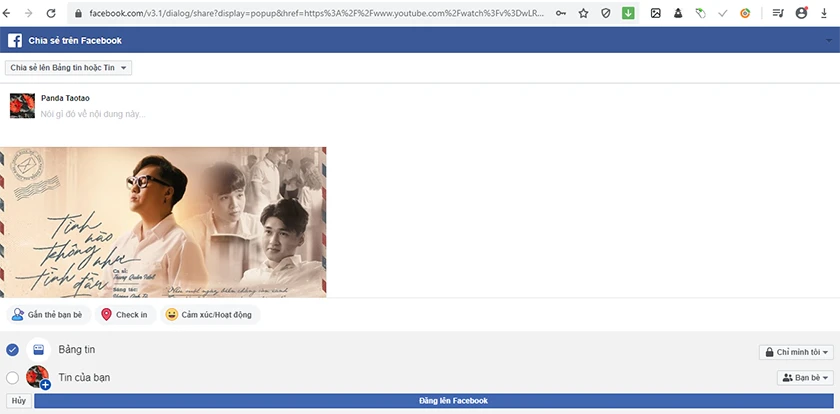
Task: Click the browser forward arrow
Action: click(x=28, y=13)
